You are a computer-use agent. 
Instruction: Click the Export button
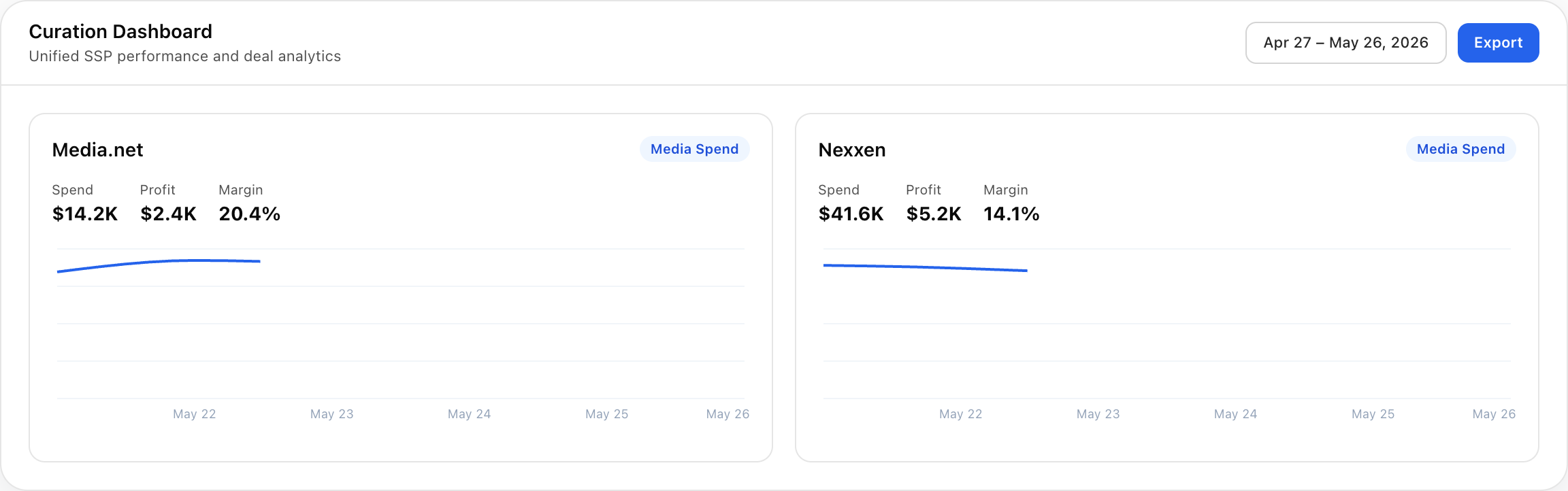tap(1498, 43)
